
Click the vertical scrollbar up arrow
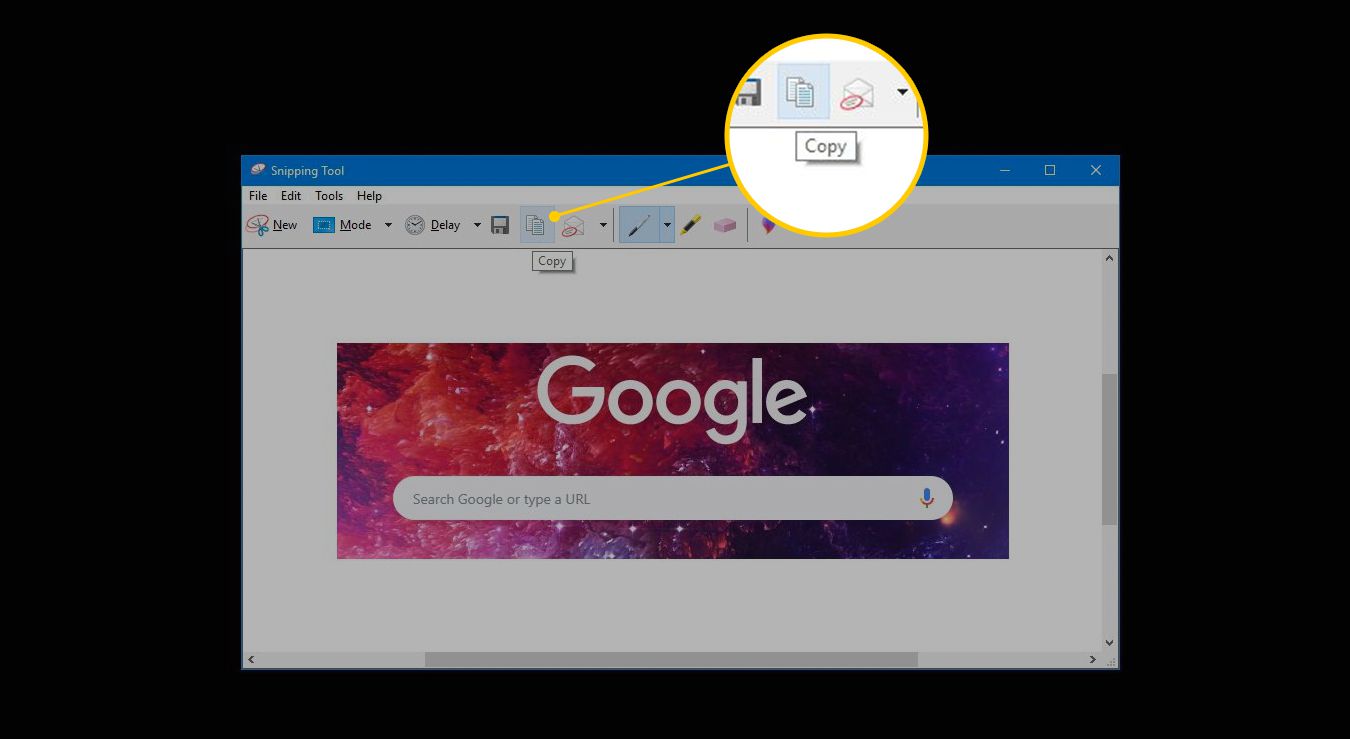[1109, 259]
